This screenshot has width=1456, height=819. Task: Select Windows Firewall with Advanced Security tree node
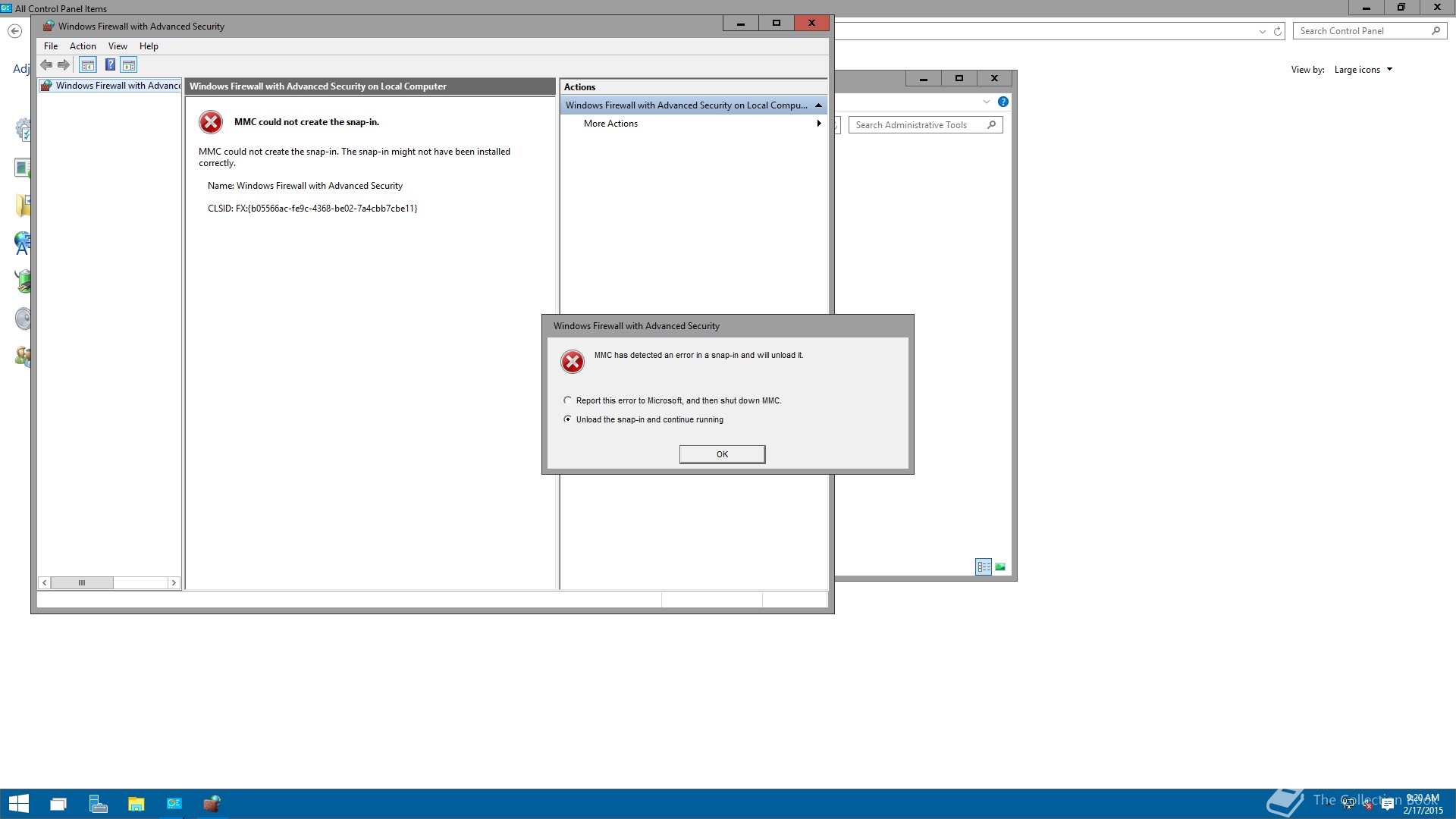[111, 86]
